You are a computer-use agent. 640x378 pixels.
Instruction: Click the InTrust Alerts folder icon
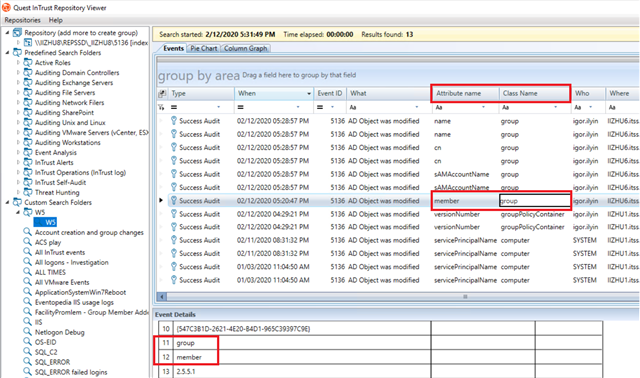[28, 162]
